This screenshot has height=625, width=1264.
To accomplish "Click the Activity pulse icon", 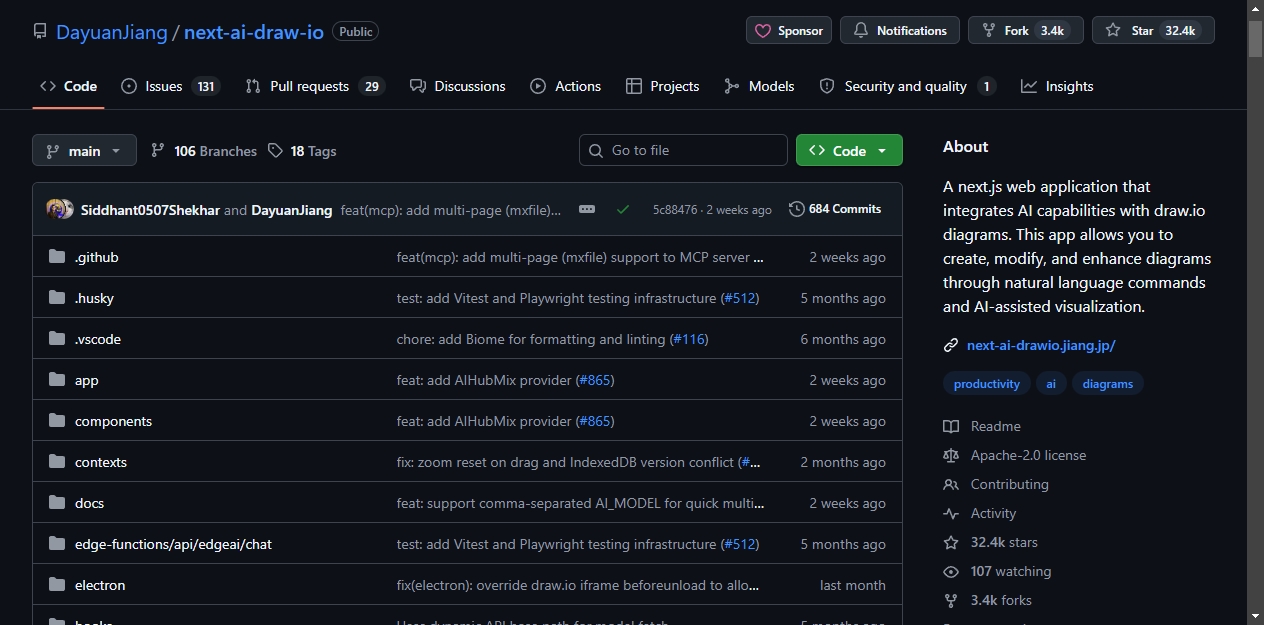I will coord(951,514).
